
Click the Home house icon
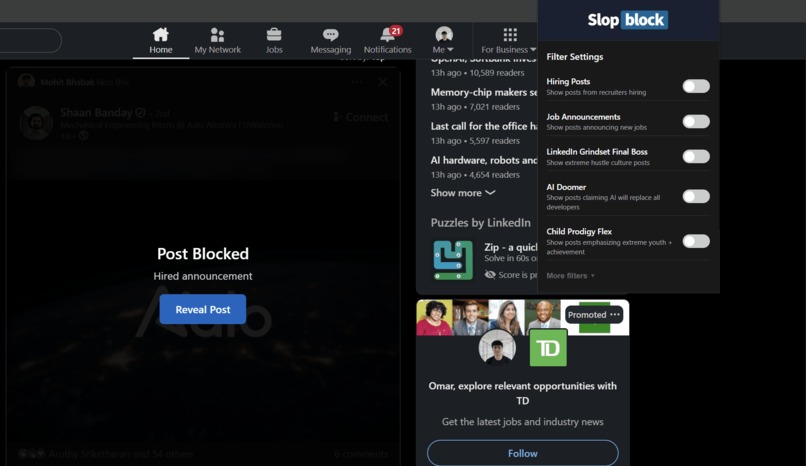coord(161,34)
